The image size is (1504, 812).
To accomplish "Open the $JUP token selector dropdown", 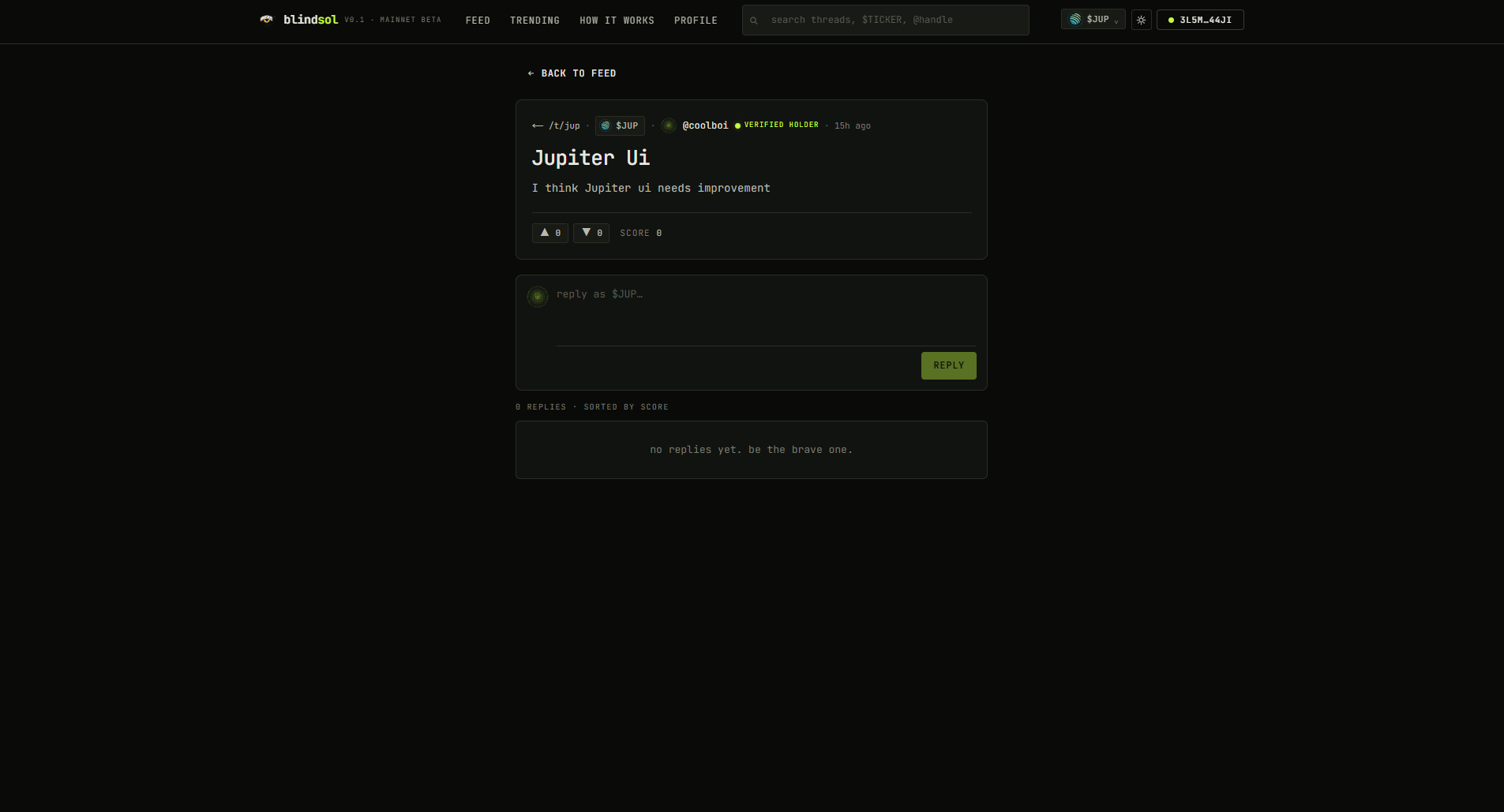I will [x=1093, y=20].
